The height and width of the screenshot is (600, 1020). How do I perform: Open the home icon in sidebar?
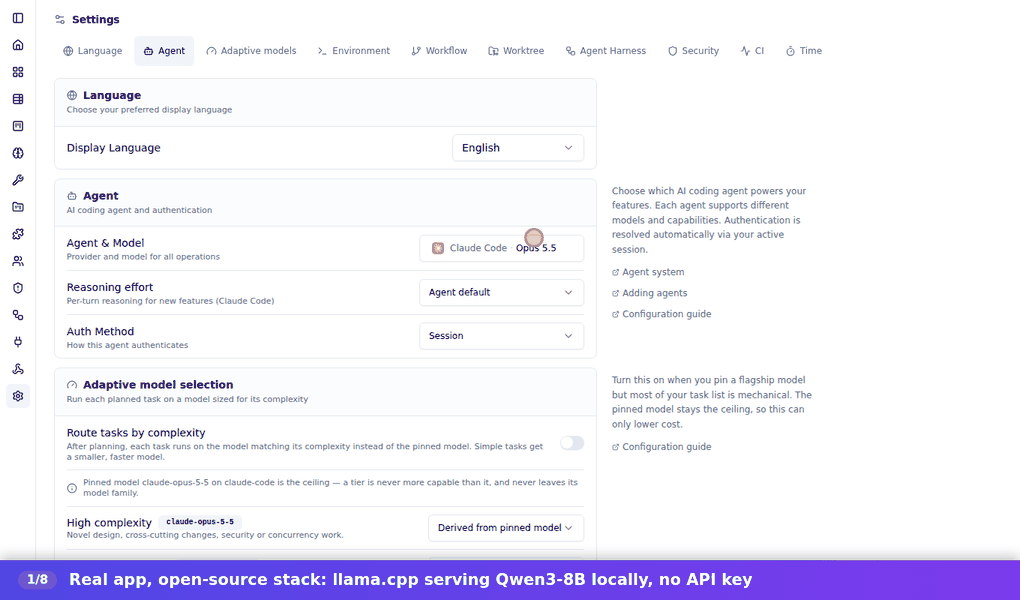[x=18, y=45]
